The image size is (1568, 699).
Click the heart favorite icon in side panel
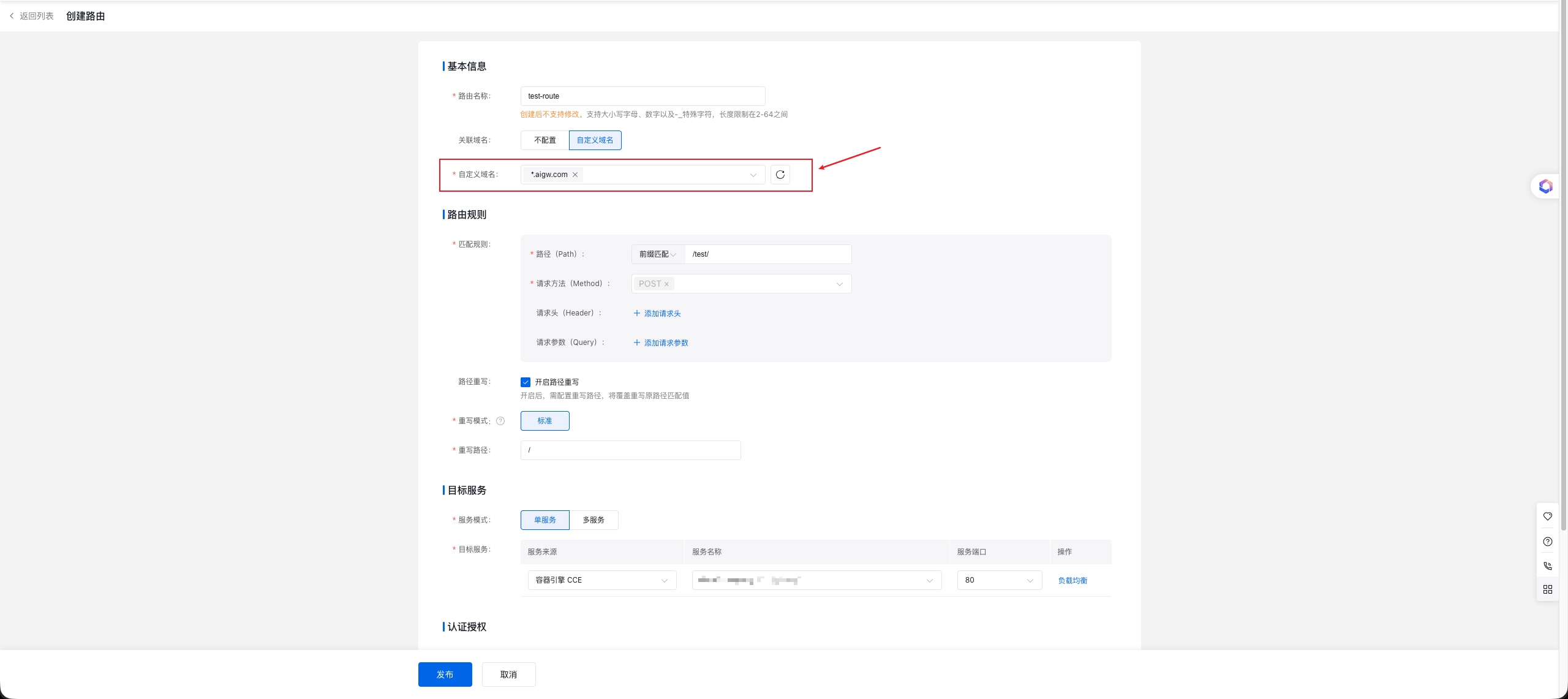1548,516
